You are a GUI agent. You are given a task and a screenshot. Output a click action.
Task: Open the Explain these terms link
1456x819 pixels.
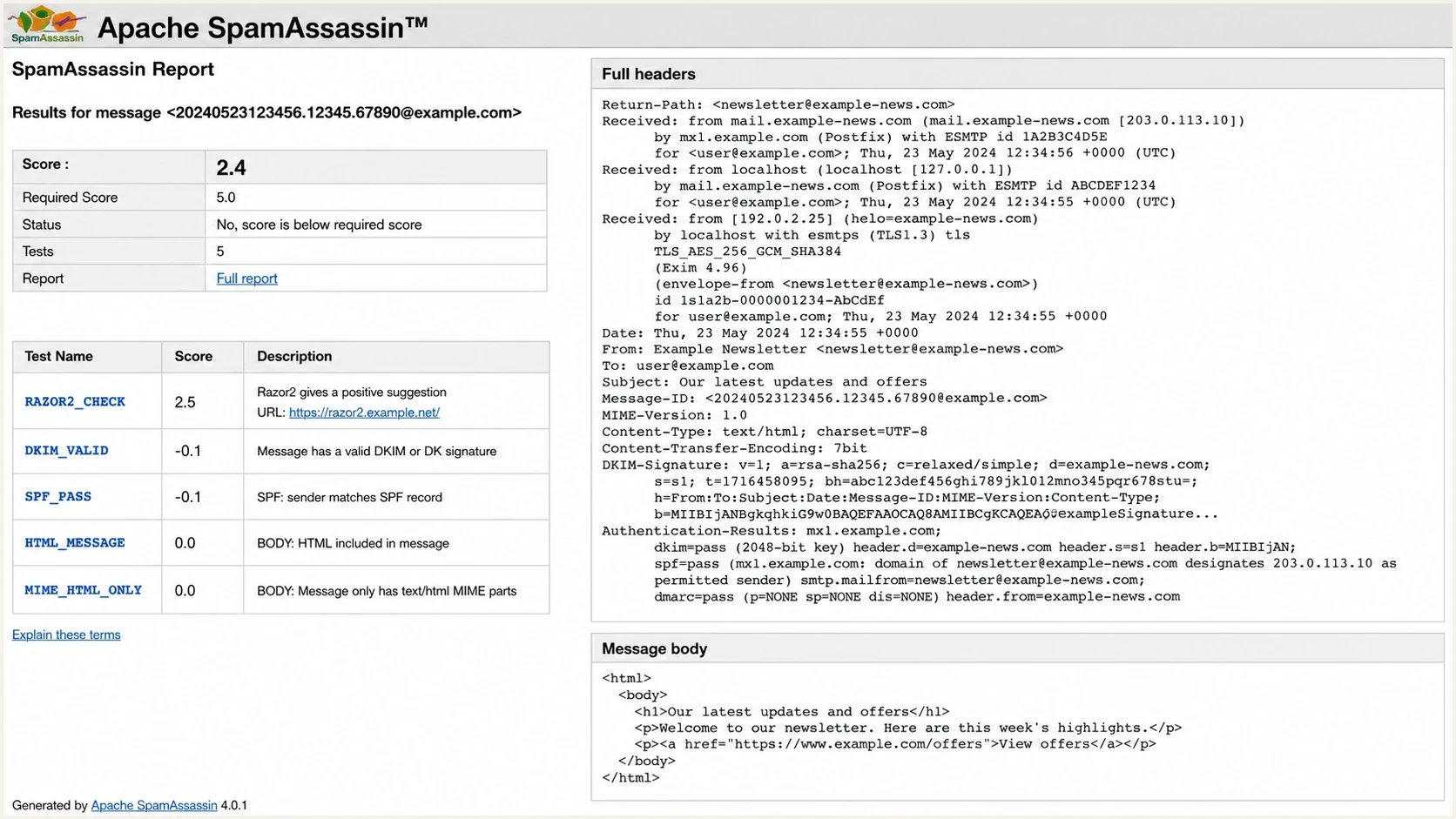click(x=66, y=635)
